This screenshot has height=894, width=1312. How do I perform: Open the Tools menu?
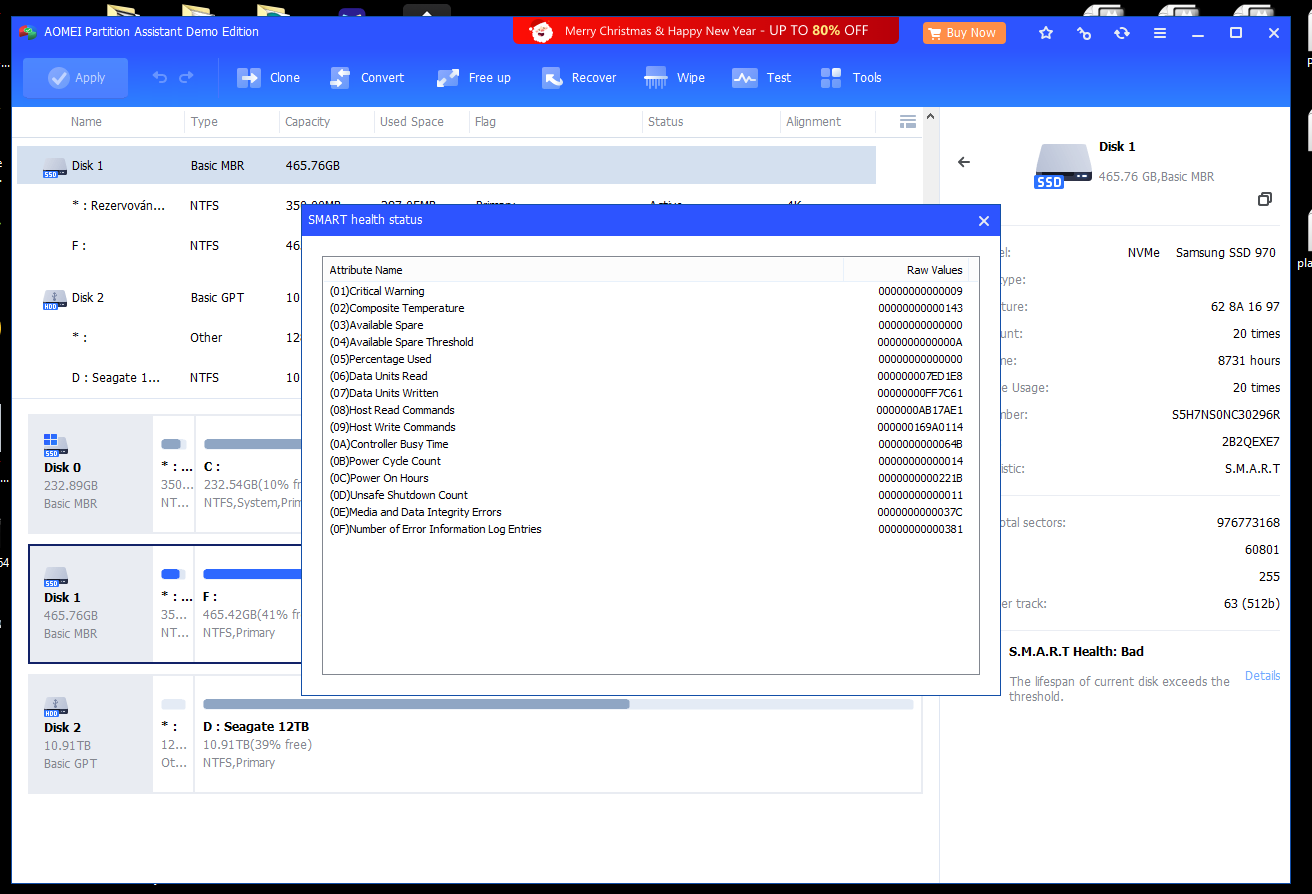click(850, 78)
